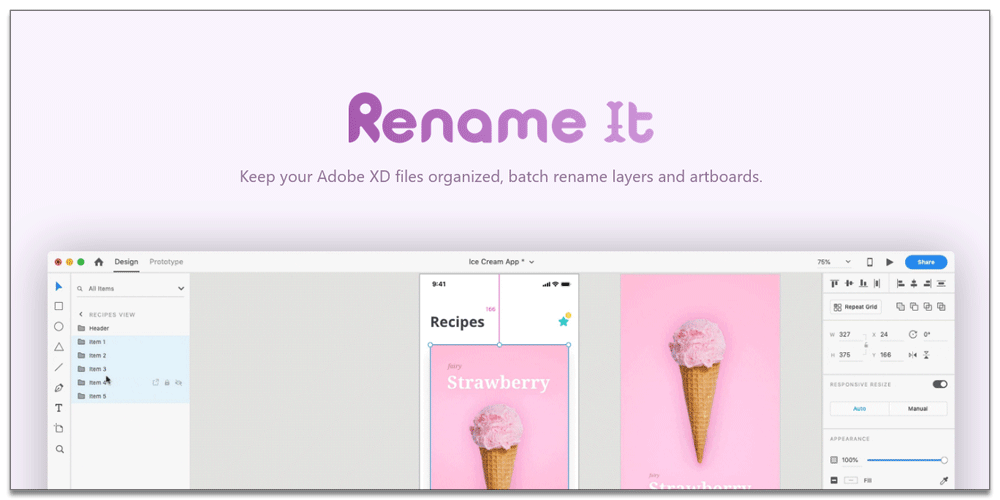Image resolution: width=1000 pixels, height=500 pixels.
Task: Toggle the Responsive Resize switch
Action: point(939,384)
